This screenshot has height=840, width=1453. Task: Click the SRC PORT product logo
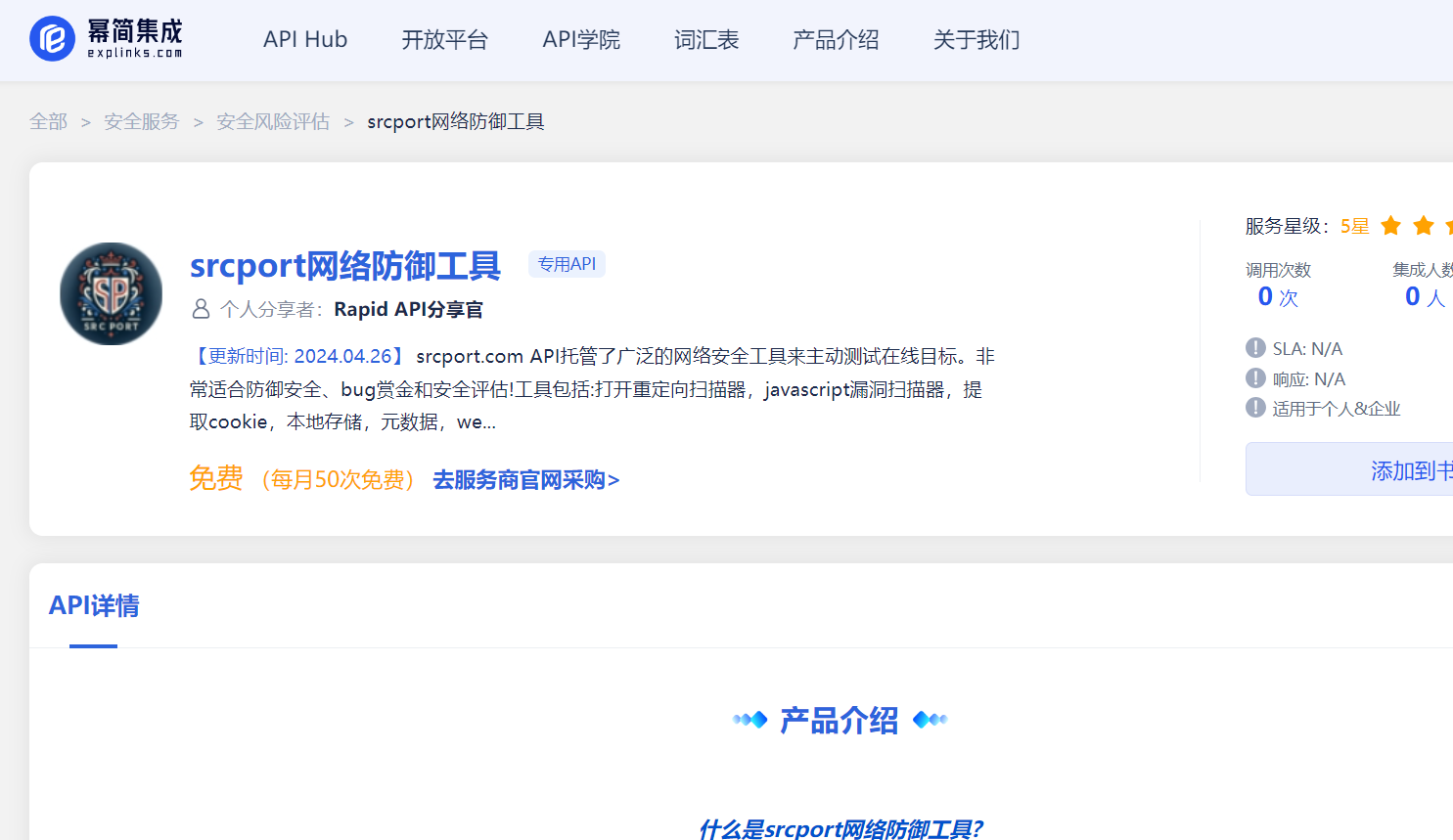click(111, 293)
